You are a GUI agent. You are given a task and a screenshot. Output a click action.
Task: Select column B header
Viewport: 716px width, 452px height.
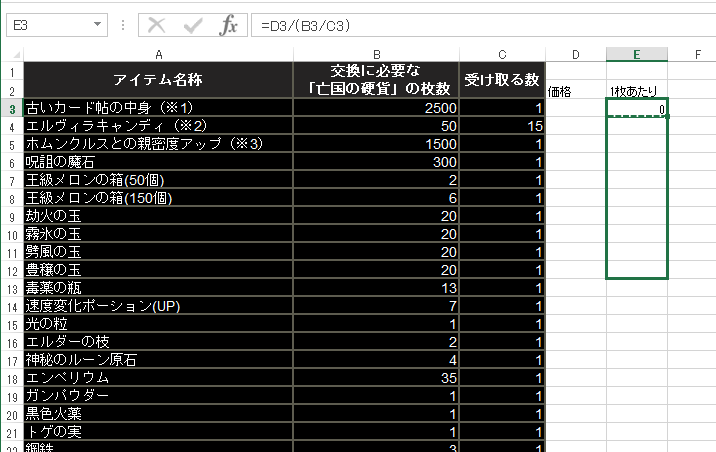coord(376,53)
